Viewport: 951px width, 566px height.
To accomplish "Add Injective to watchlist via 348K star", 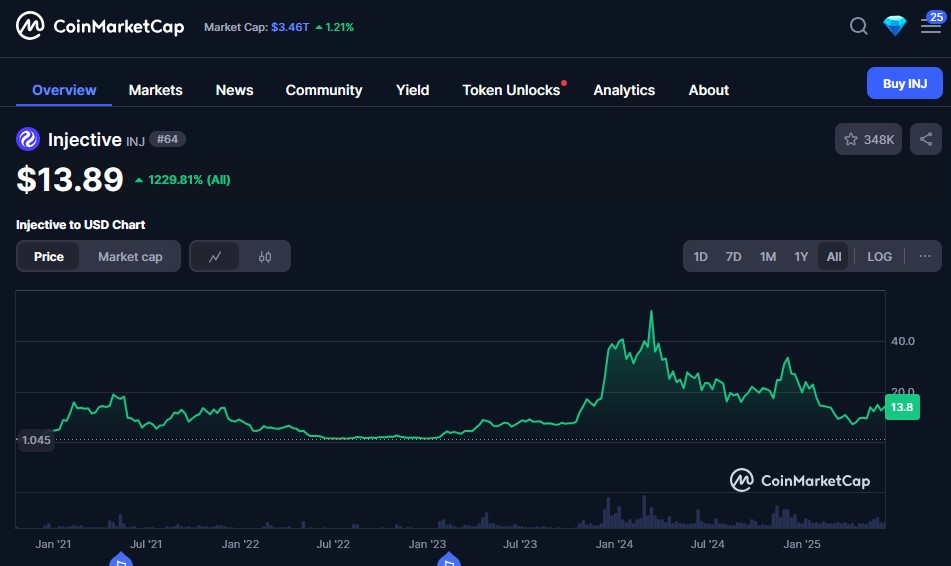I will coord(868,139).
